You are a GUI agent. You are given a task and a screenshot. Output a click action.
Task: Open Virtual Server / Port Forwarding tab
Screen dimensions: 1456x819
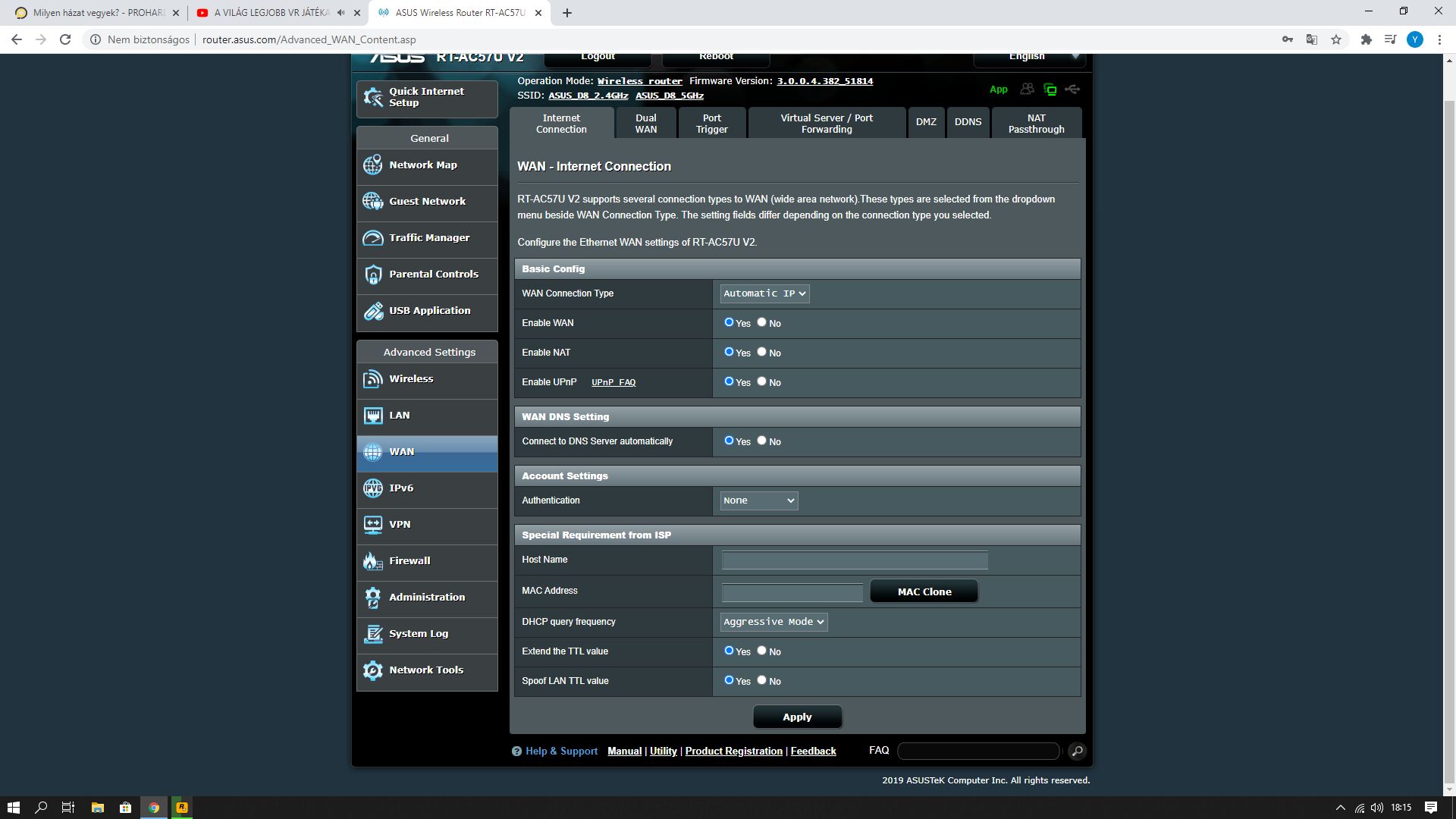pyautogui.click(x=827, y=123)
